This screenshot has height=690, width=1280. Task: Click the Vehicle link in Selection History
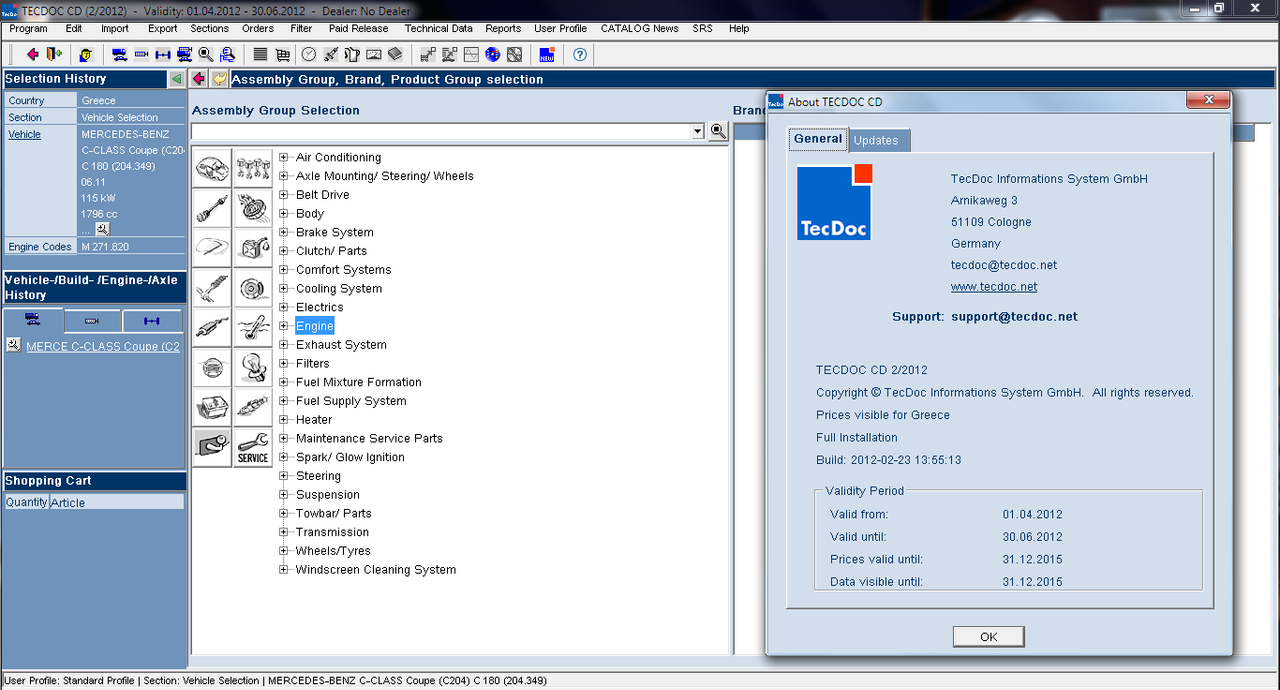[x=25, y=134]
